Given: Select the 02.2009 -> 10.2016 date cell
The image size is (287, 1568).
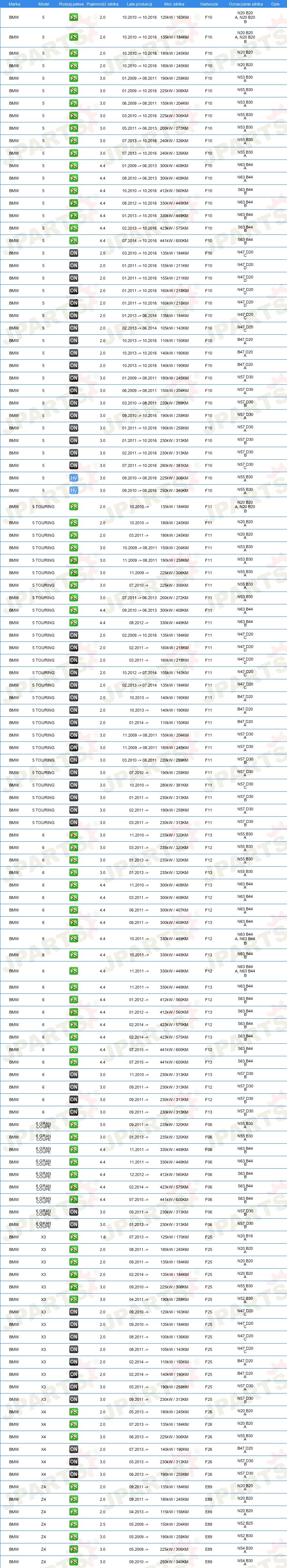Looking at the screenshot, I should 139,635.
